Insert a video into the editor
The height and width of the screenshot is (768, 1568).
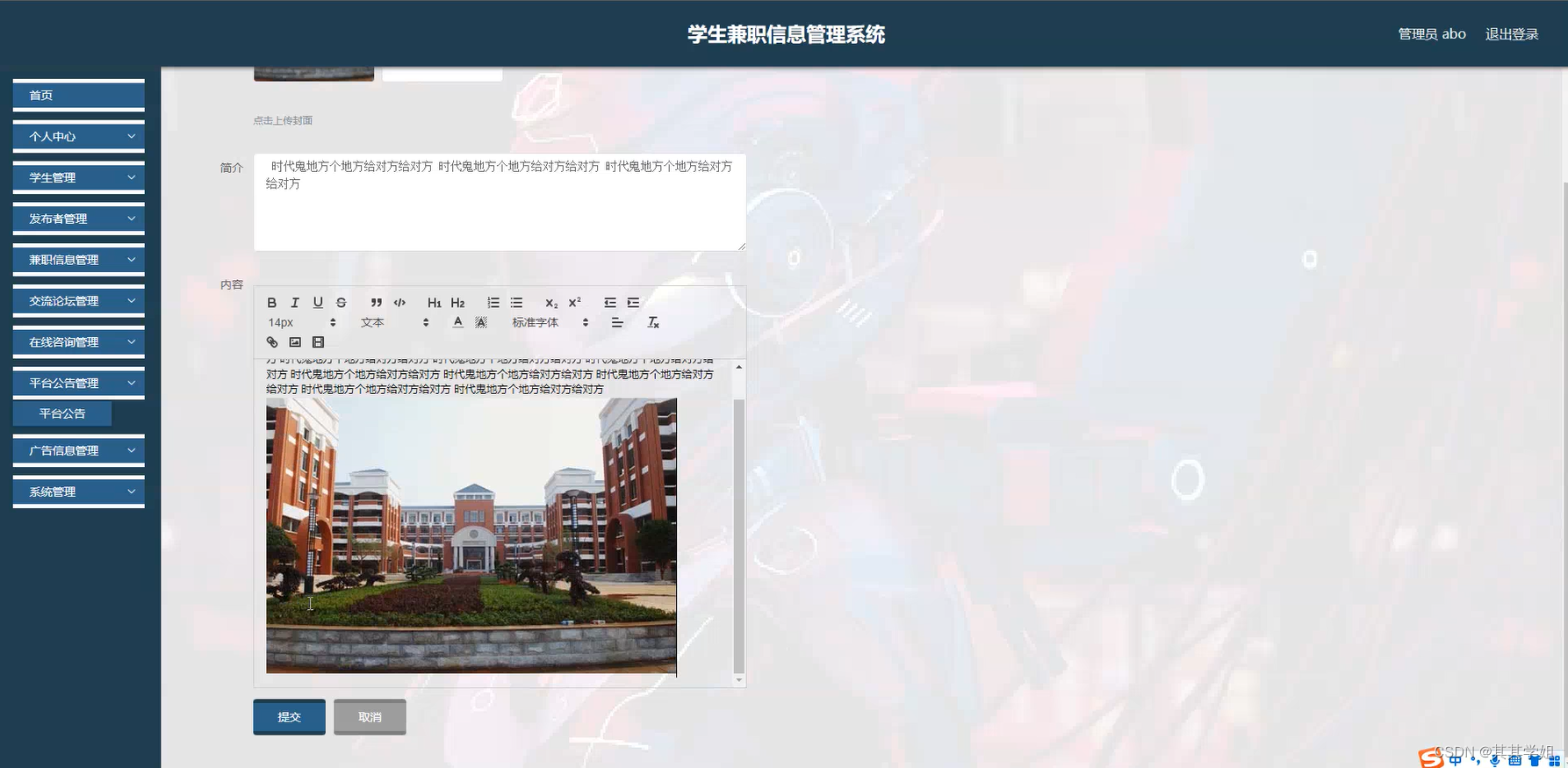pos(318,342)
